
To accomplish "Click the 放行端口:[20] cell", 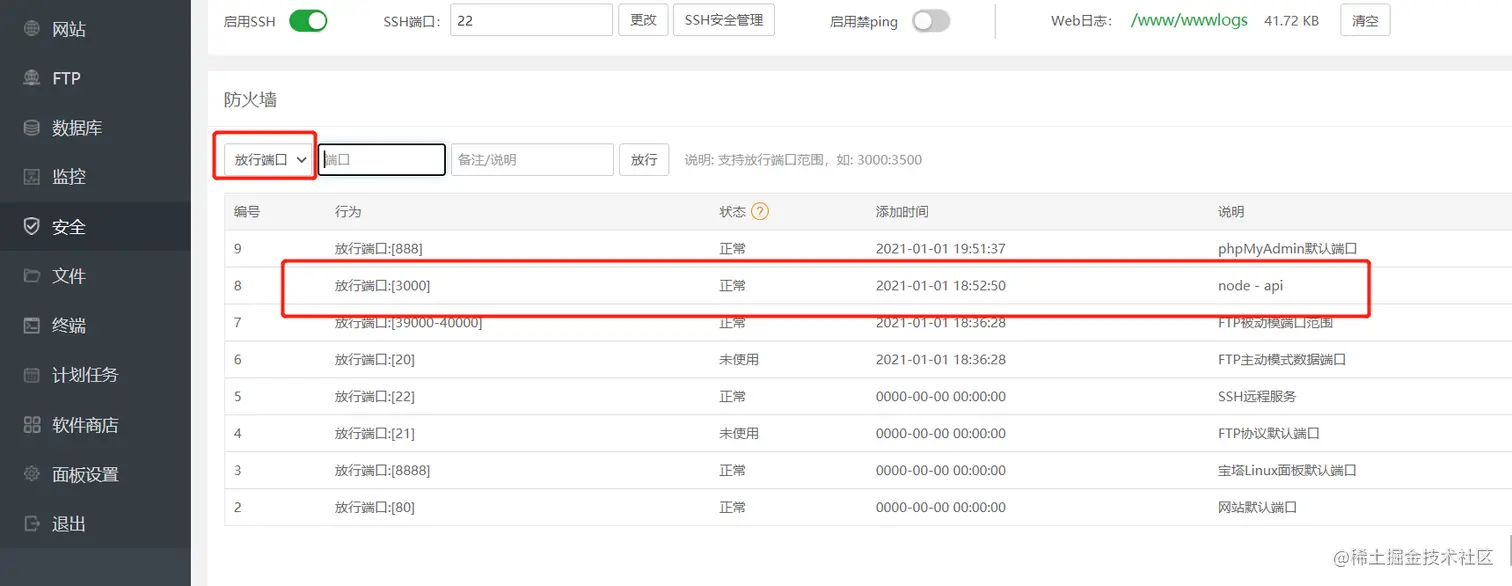I will tap(375, 359).
